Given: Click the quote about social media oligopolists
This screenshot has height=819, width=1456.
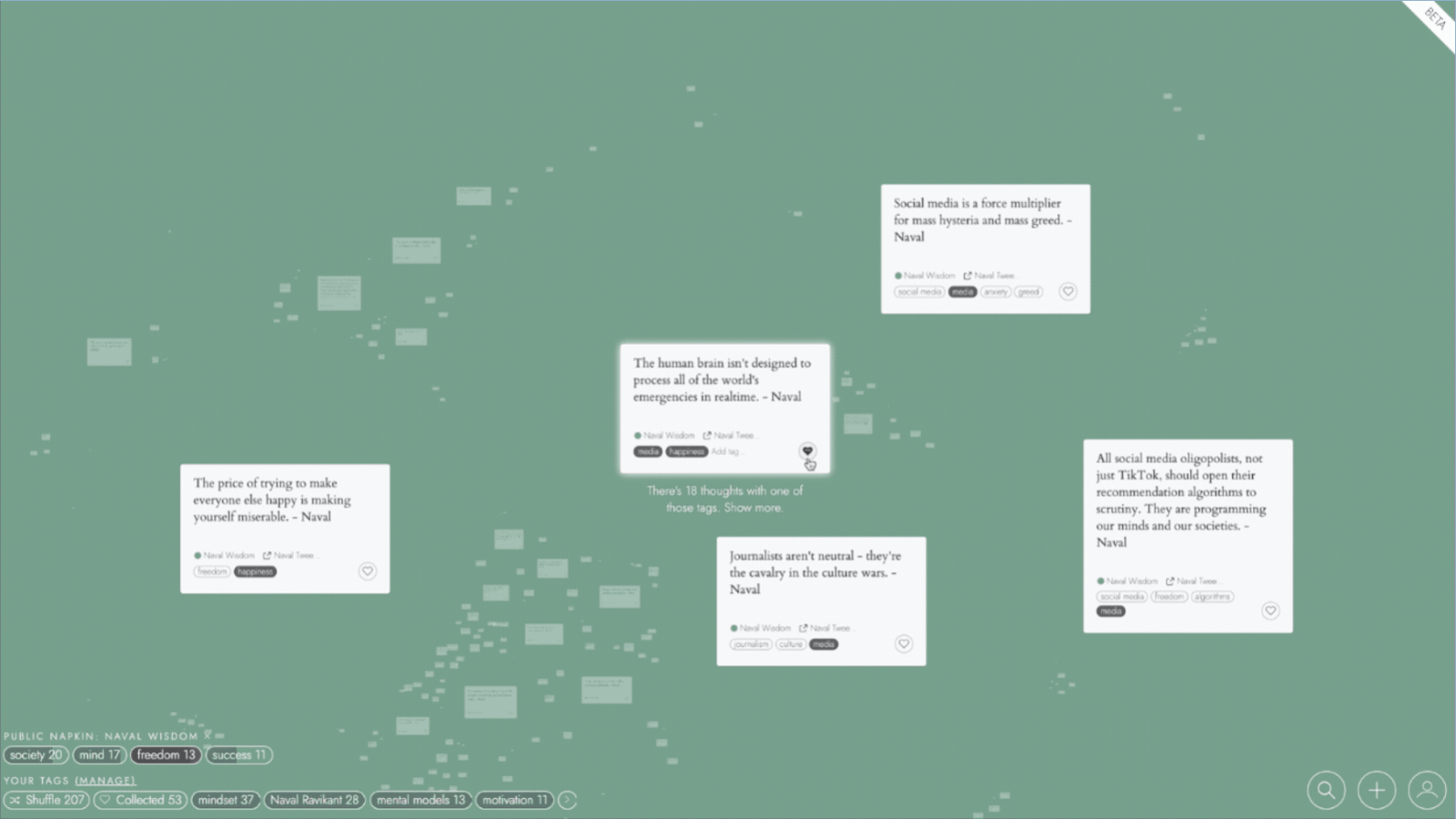Looking at the screenshot, I should (x=1180, y=500).
